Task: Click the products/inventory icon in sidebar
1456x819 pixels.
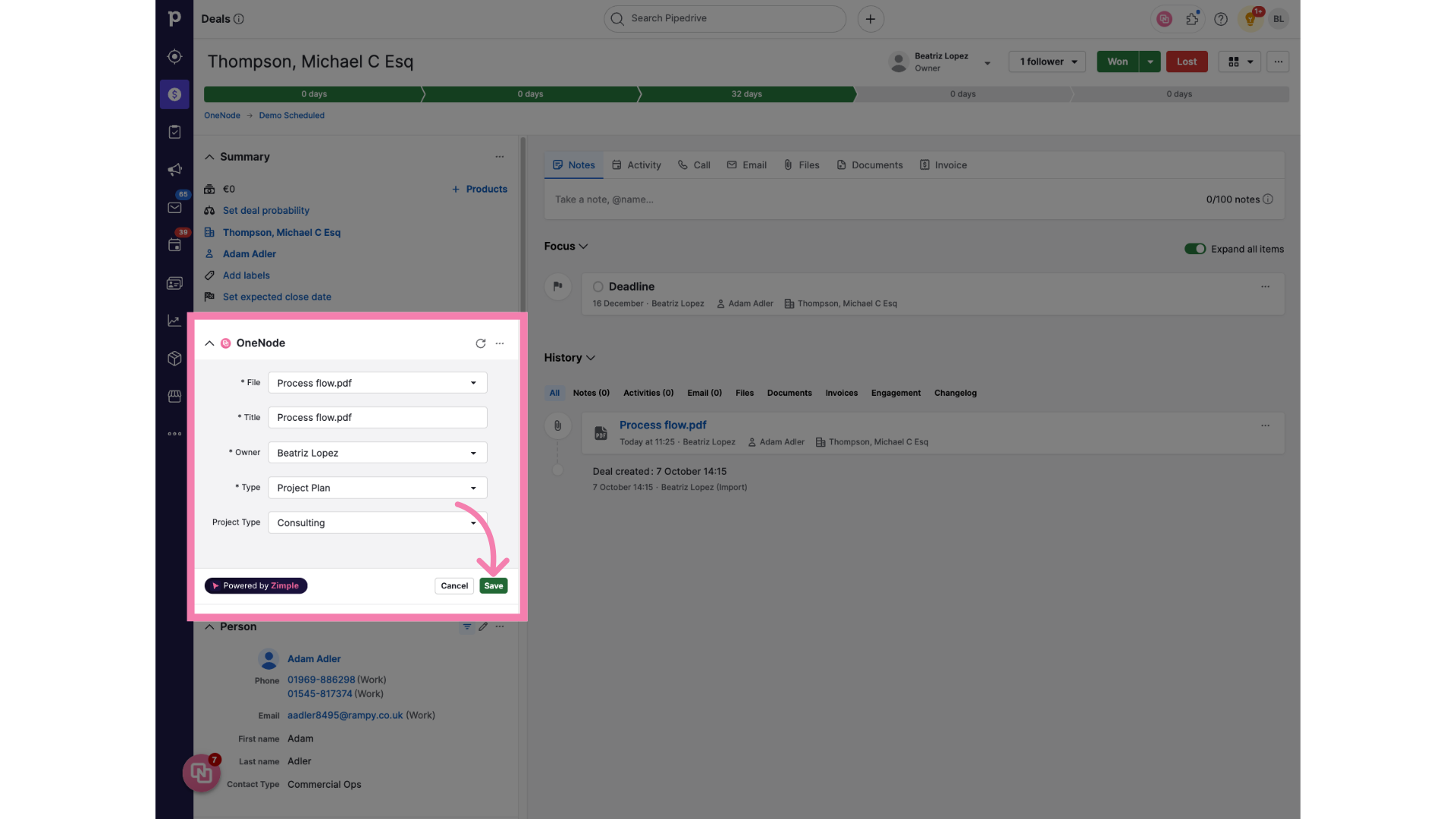Action: coord(175,359)
